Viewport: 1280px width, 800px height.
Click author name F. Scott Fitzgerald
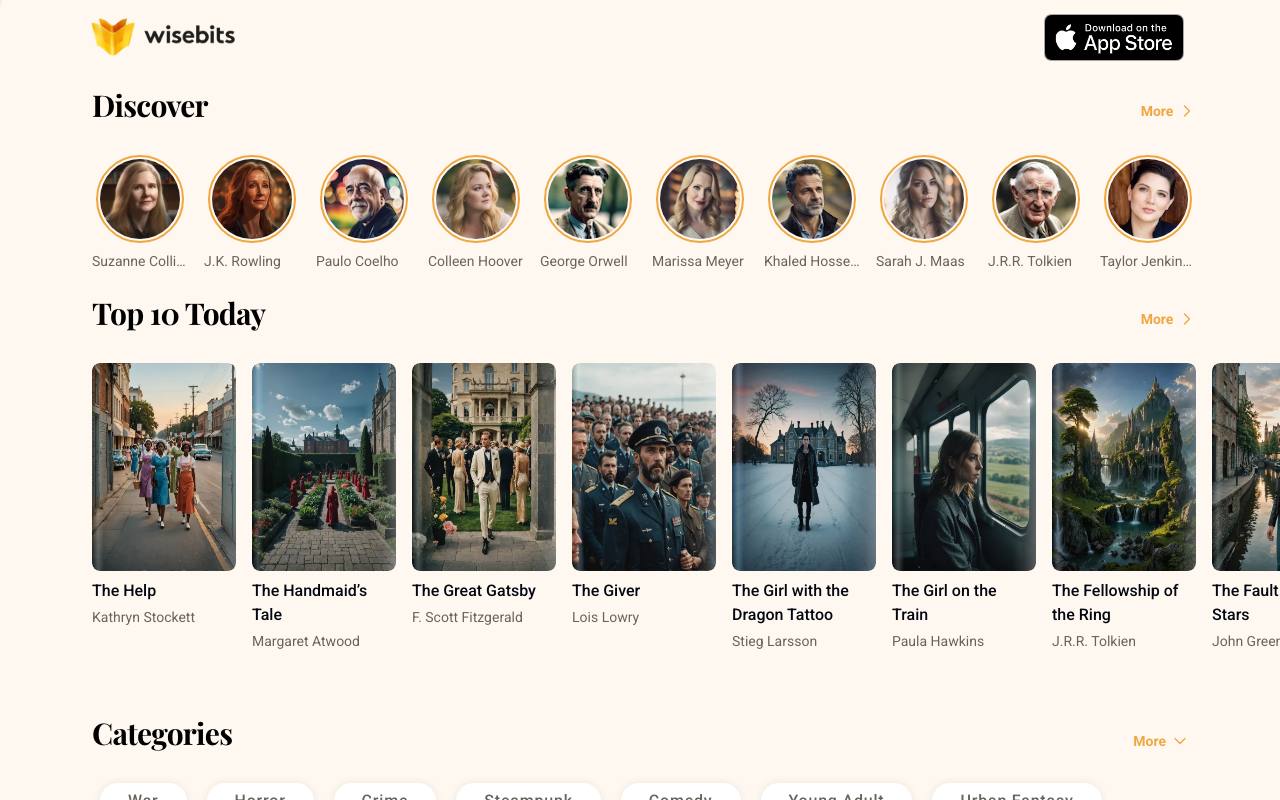[467, 617]
